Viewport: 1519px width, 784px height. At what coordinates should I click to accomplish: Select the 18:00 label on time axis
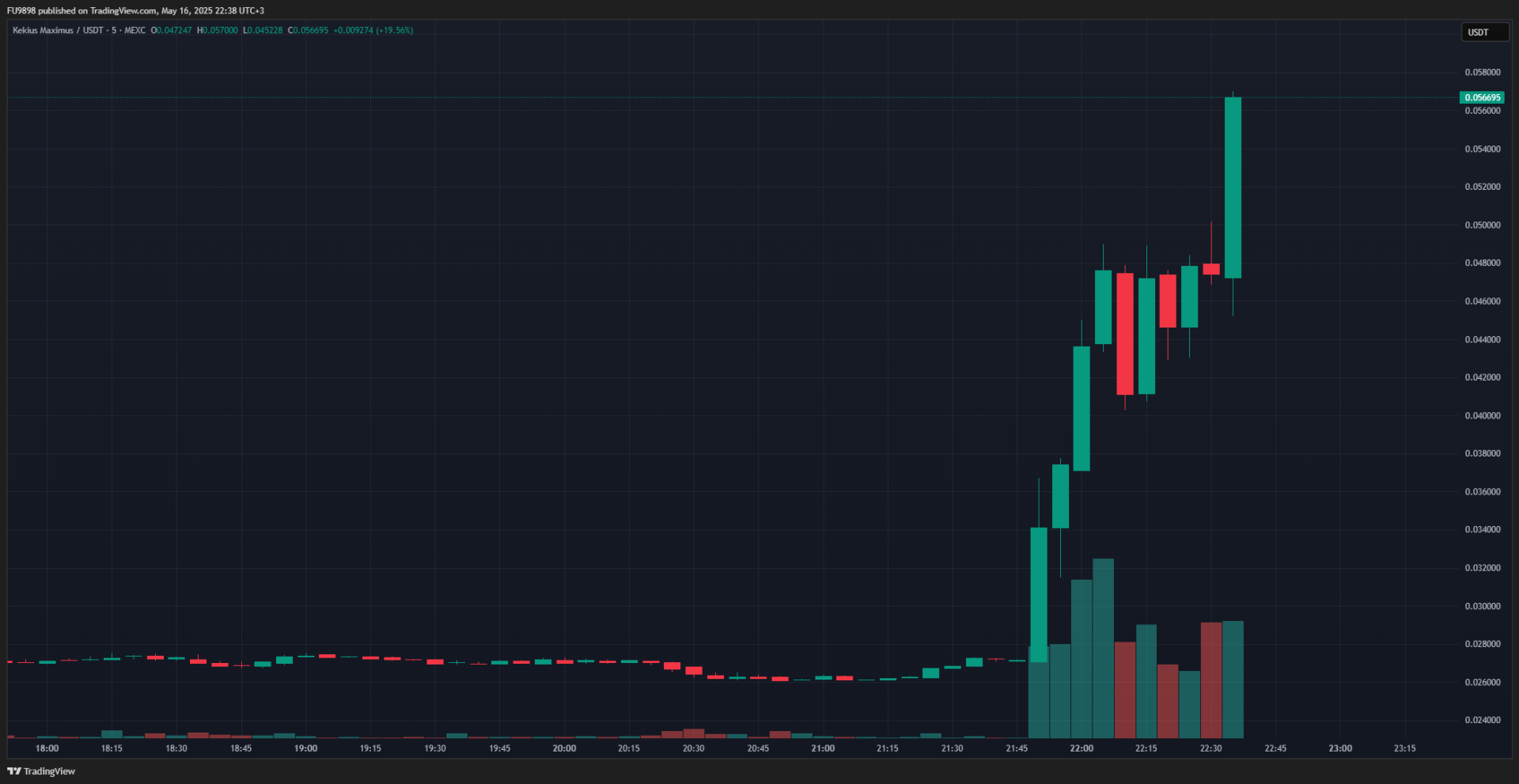(x=47, y=748)
